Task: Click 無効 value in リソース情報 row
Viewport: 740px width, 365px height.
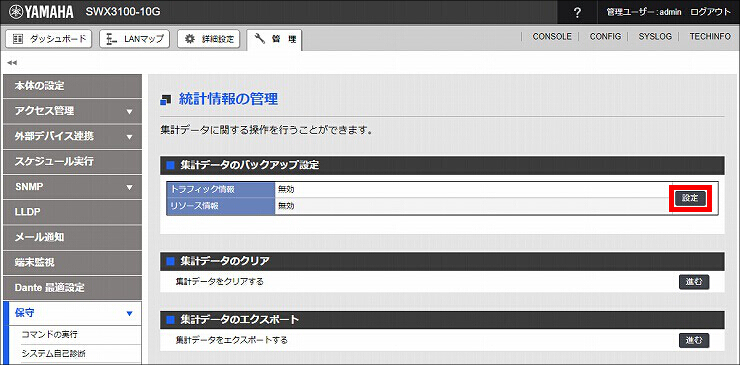Action: (286, 206)
